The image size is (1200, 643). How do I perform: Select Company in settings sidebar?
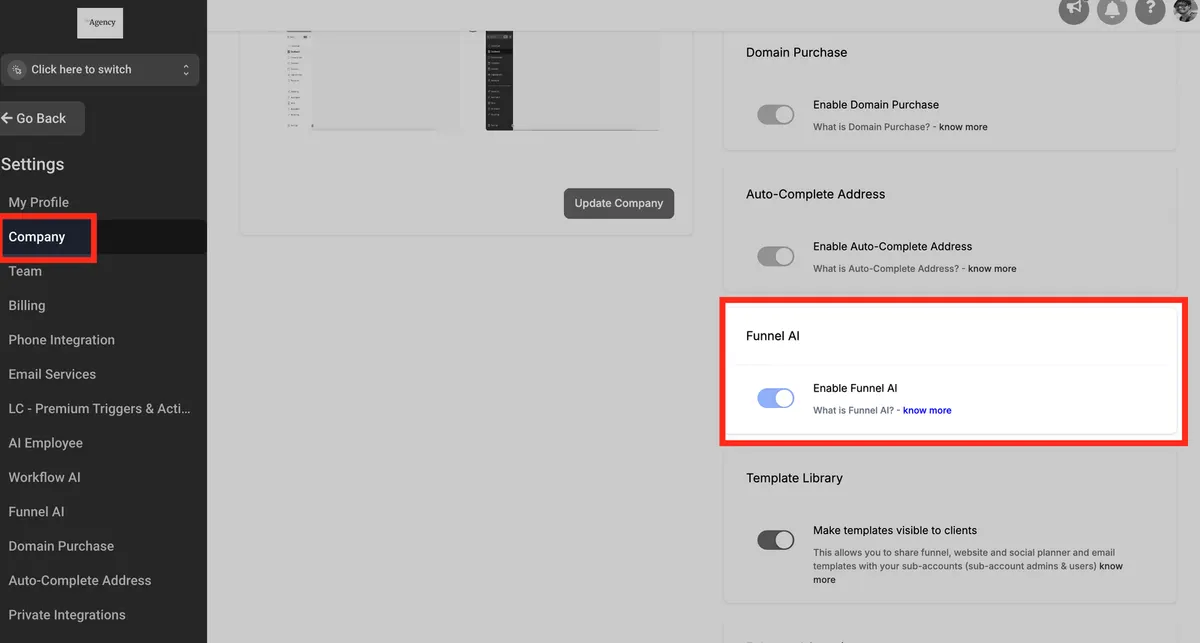coord(37,237)
